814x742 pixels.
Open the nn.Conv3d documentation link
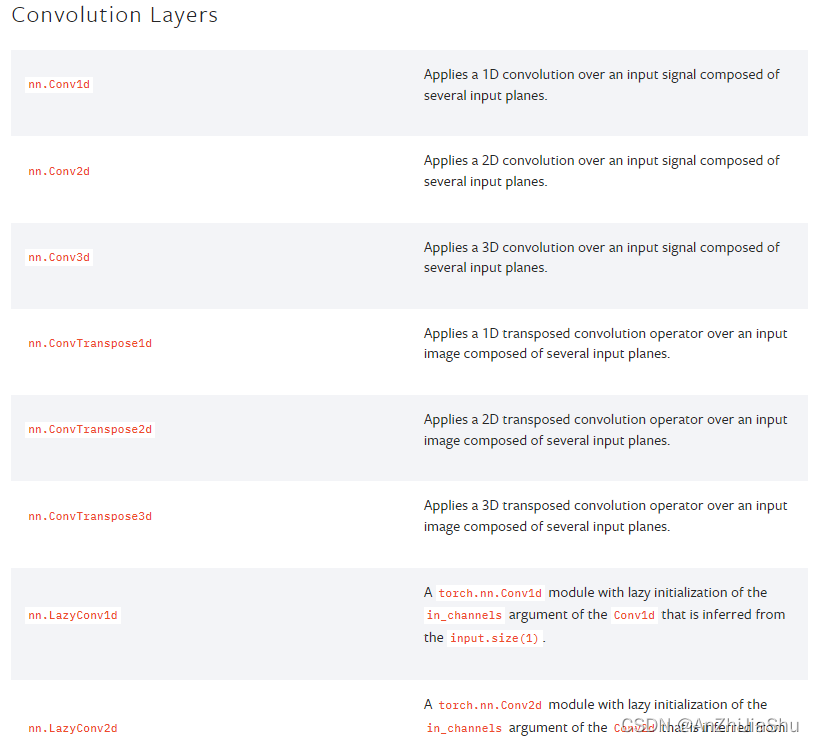tap(59, 258)
